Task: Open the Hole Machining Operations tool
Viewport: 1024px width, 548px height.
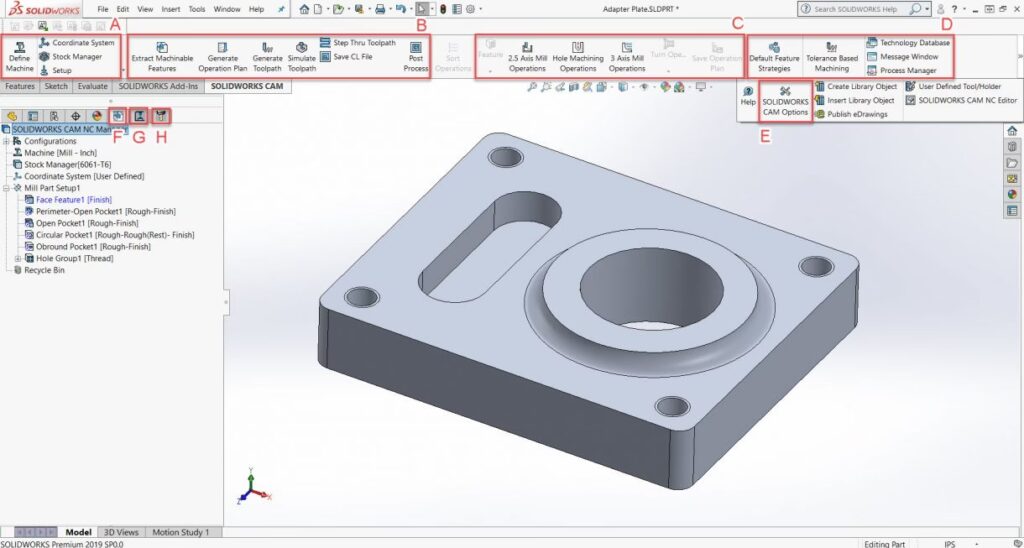Action: tap(578, 58)
